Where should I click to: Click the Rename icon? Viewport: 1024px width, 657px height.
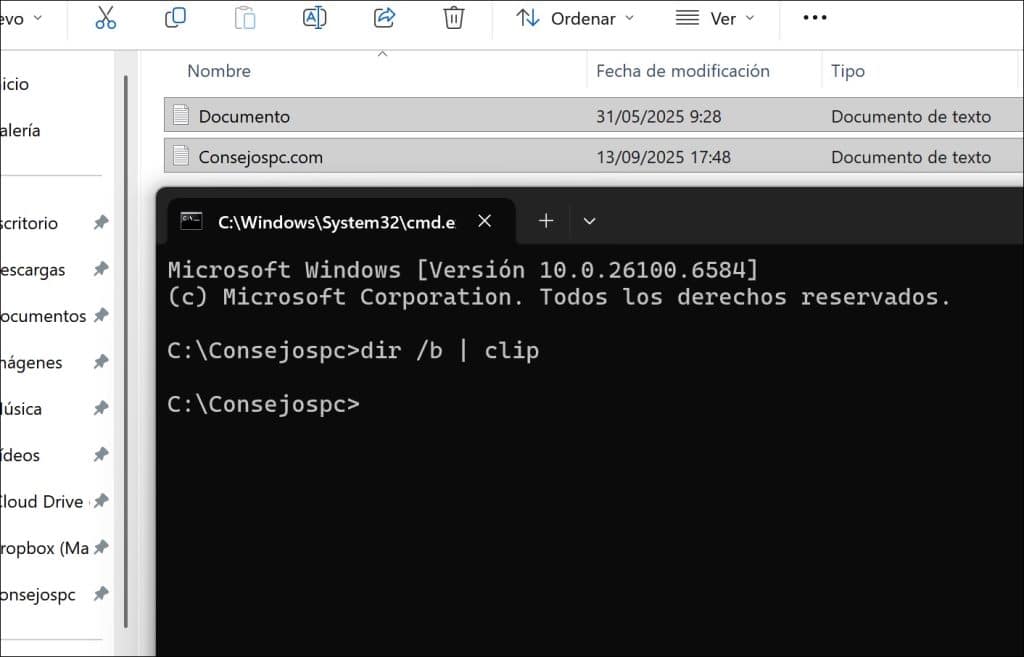click(x=314, y=18)
